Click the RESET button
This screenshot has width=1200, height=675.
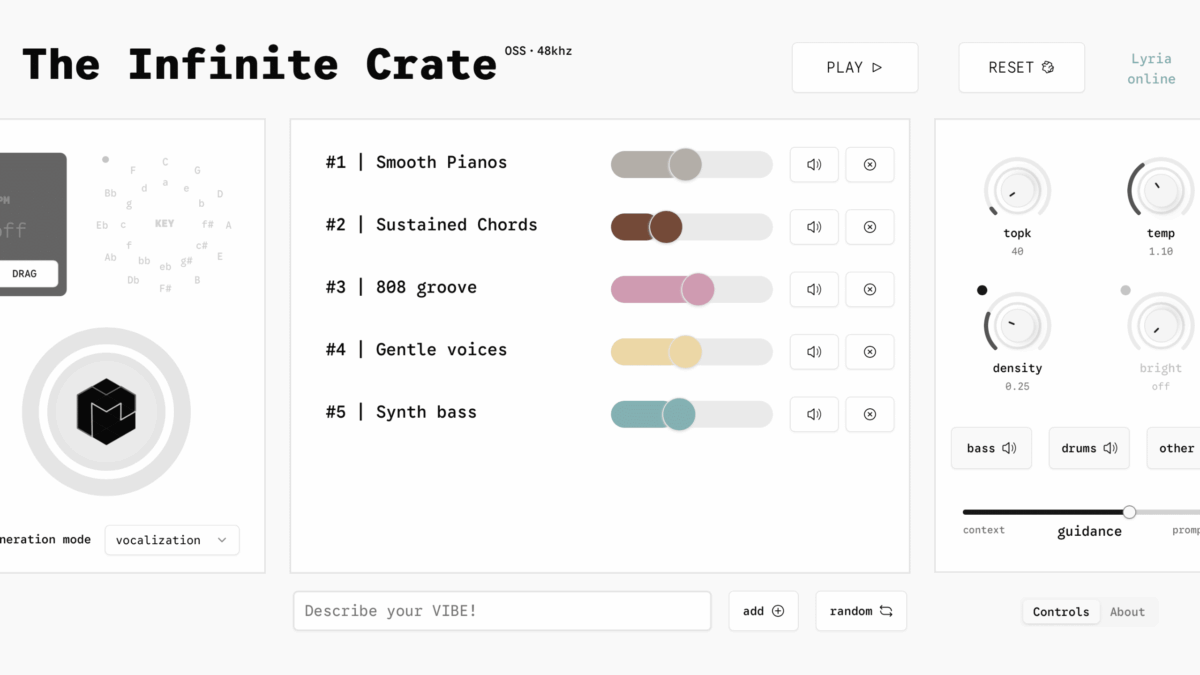click(1021, 68)
